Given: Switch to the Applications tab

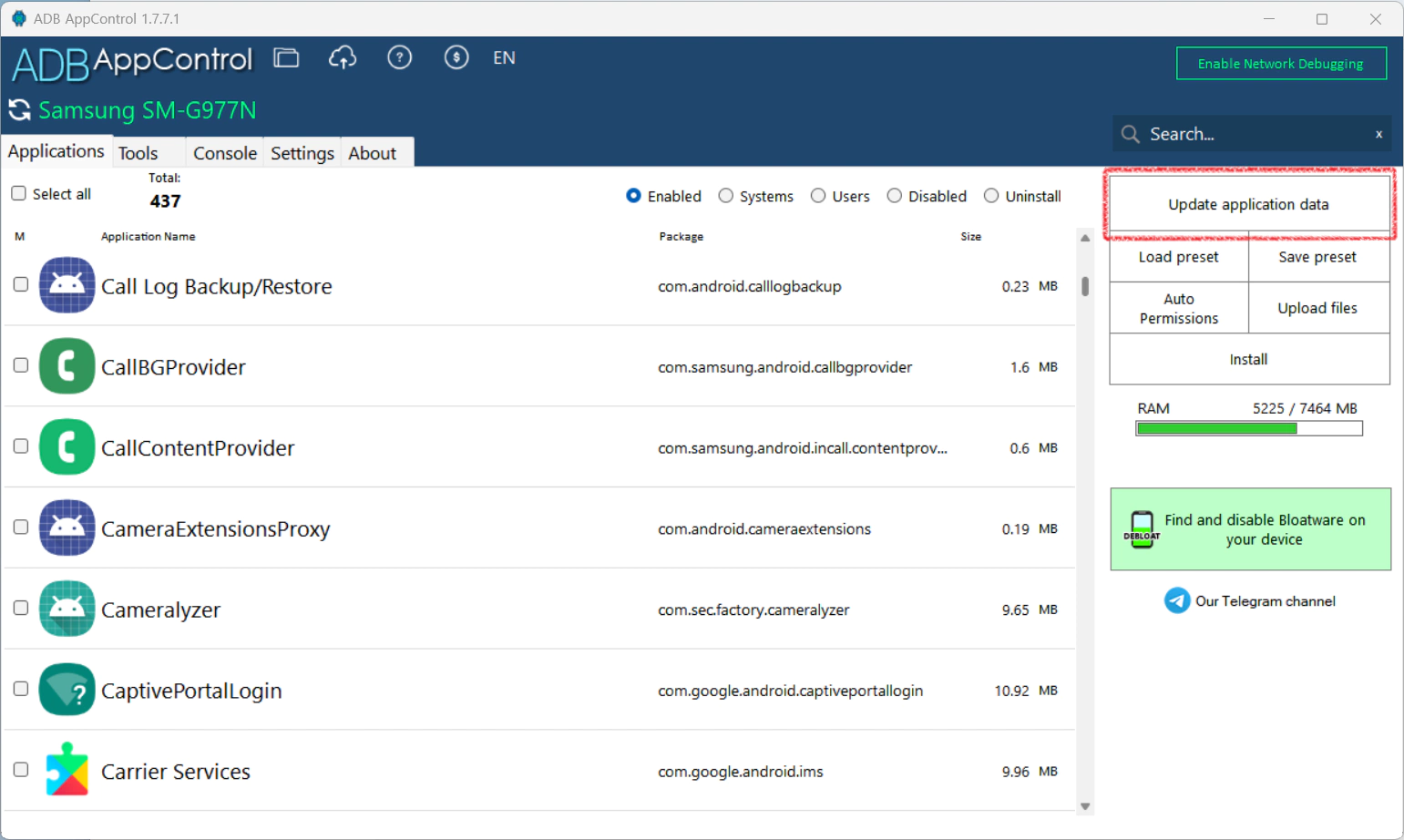Looking at the screenshot, I should pos(56,151).
